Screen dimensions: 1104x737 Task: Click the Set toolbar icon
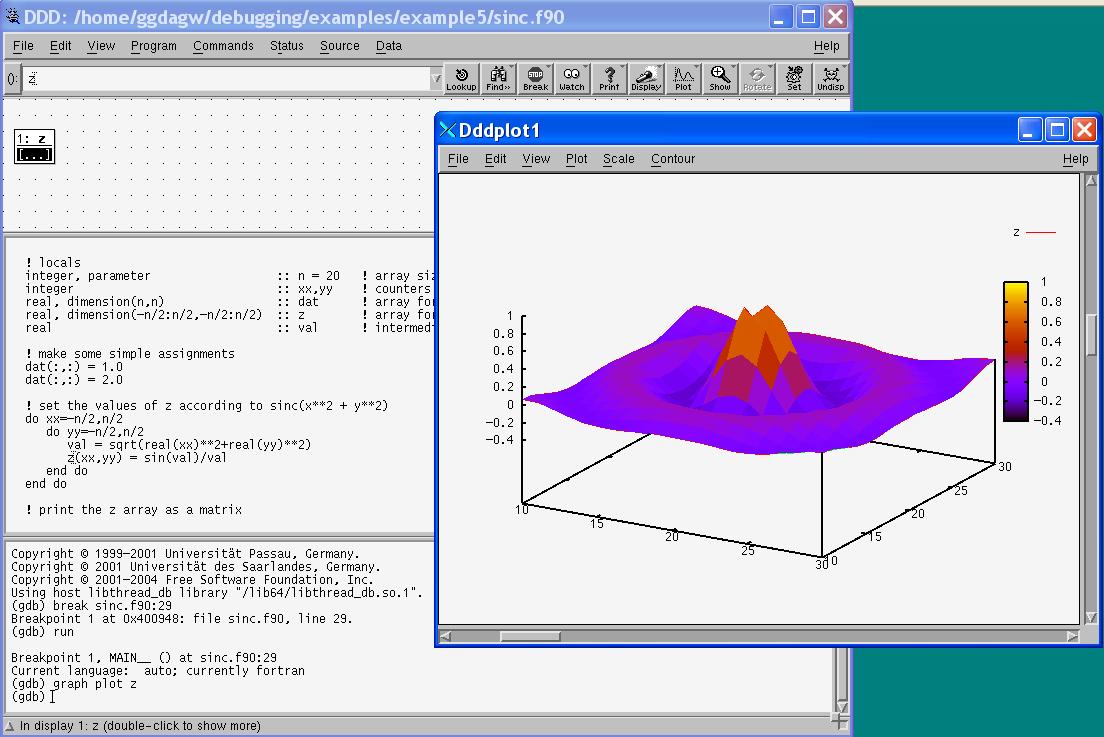pos(794,79)
